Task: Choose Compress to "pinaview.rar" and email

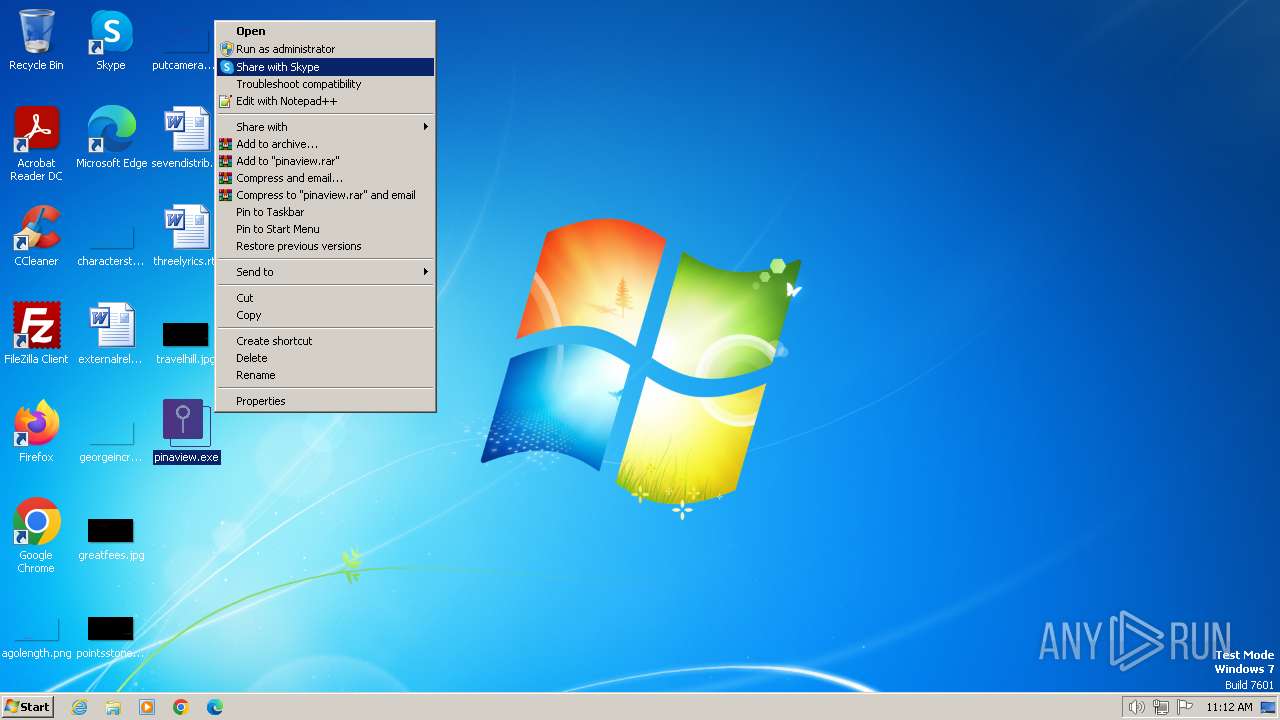Action: pos(326,195)
